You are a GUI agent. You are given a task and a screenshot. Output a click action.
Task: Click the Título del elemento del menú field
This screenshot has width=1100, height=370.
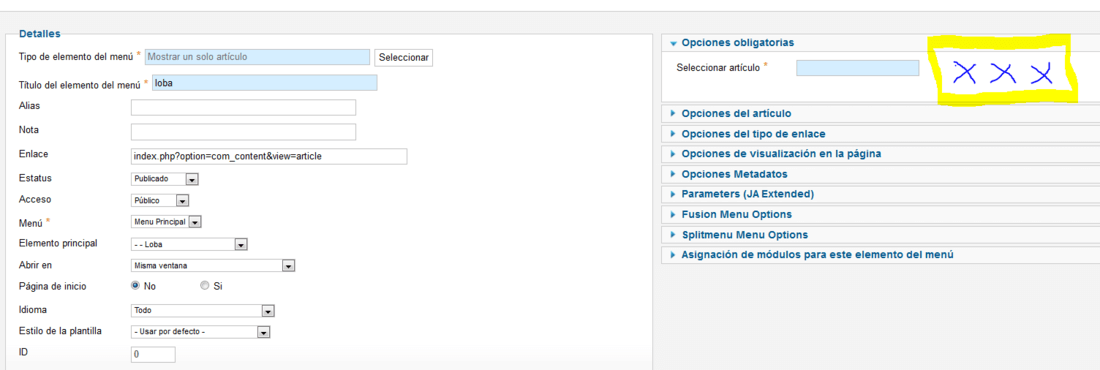click(264, 83)
